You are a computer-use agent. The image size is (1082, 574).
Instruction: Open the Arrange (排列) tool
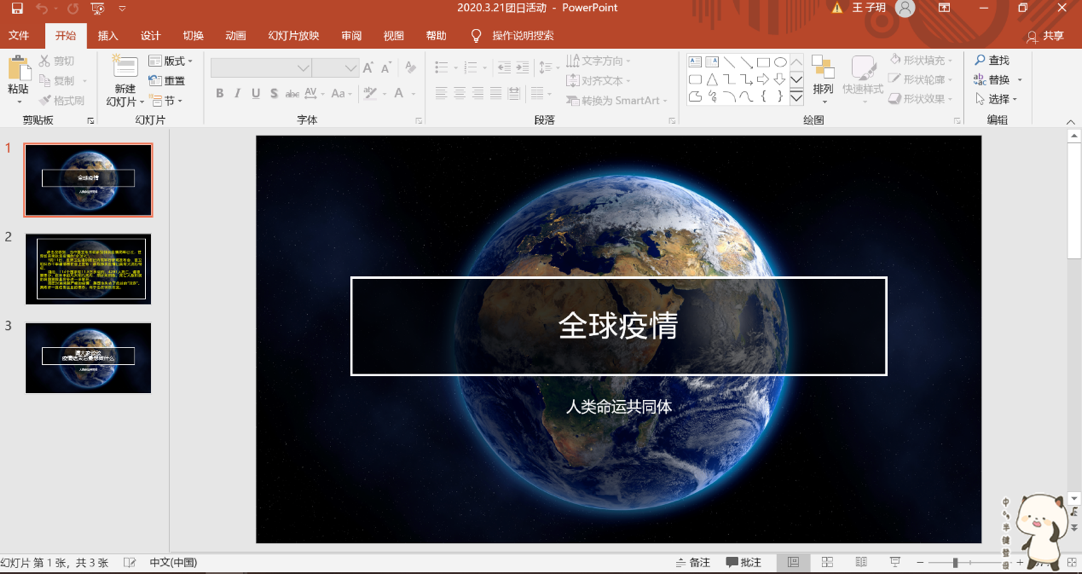tap(822, 77)
